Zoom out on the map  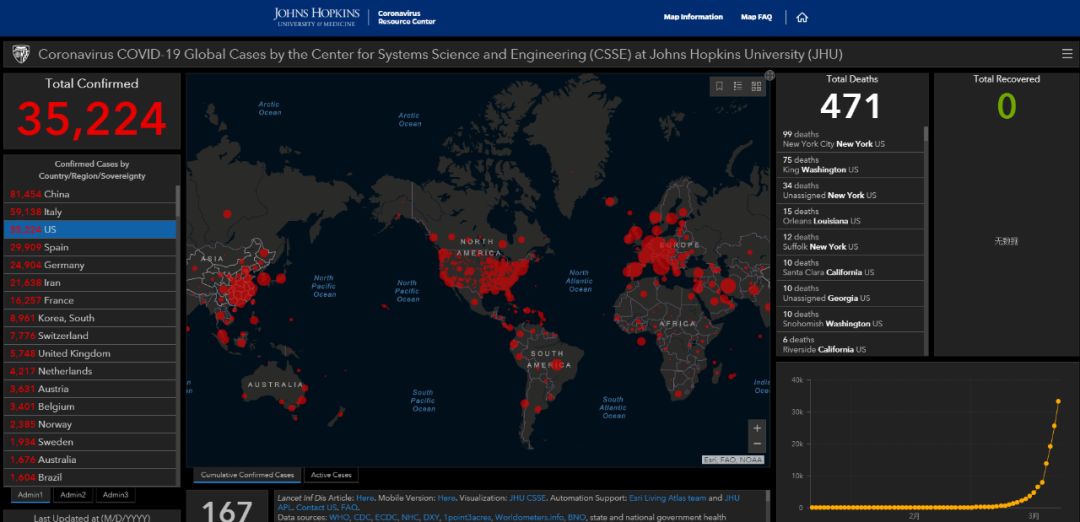coord(756,444)
